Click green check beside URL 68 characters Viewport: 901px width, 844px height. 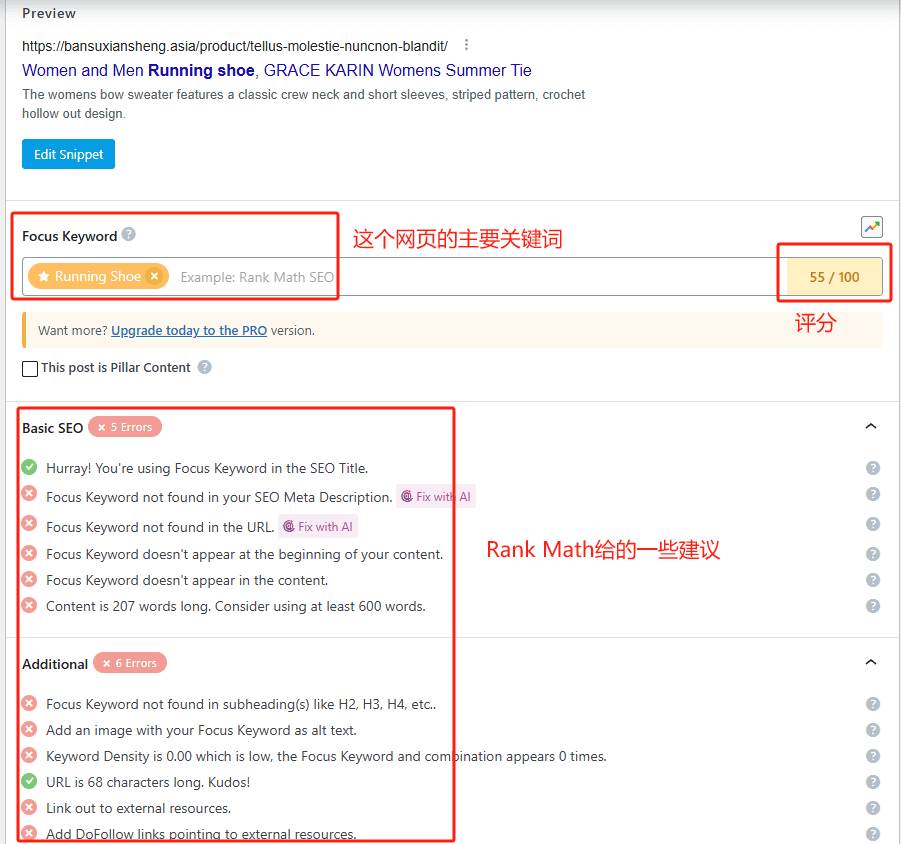coord(29,781)
